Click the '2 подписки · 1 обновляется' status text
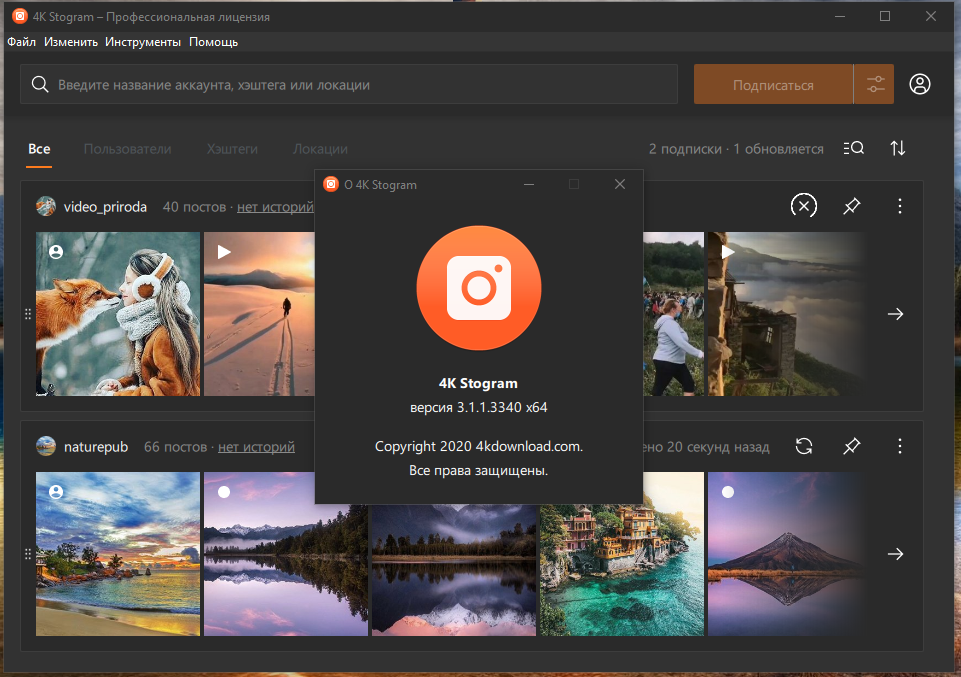 point(736,149)
